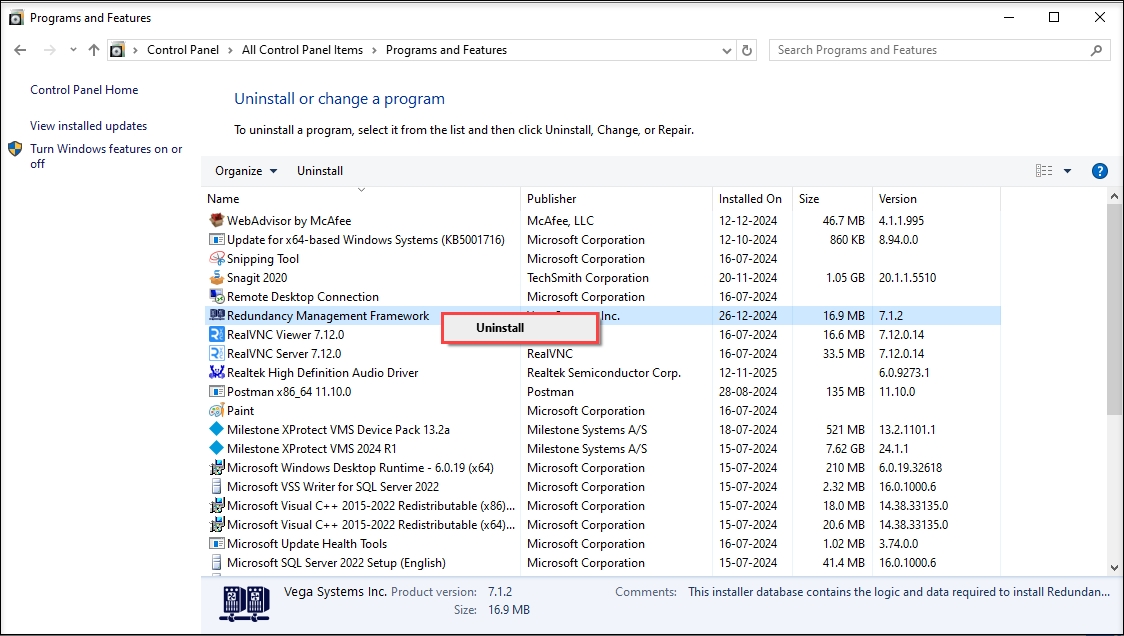1124x636 pixels.
Task: Click Uninstall in the toolbar
Action: pos(320,171)
